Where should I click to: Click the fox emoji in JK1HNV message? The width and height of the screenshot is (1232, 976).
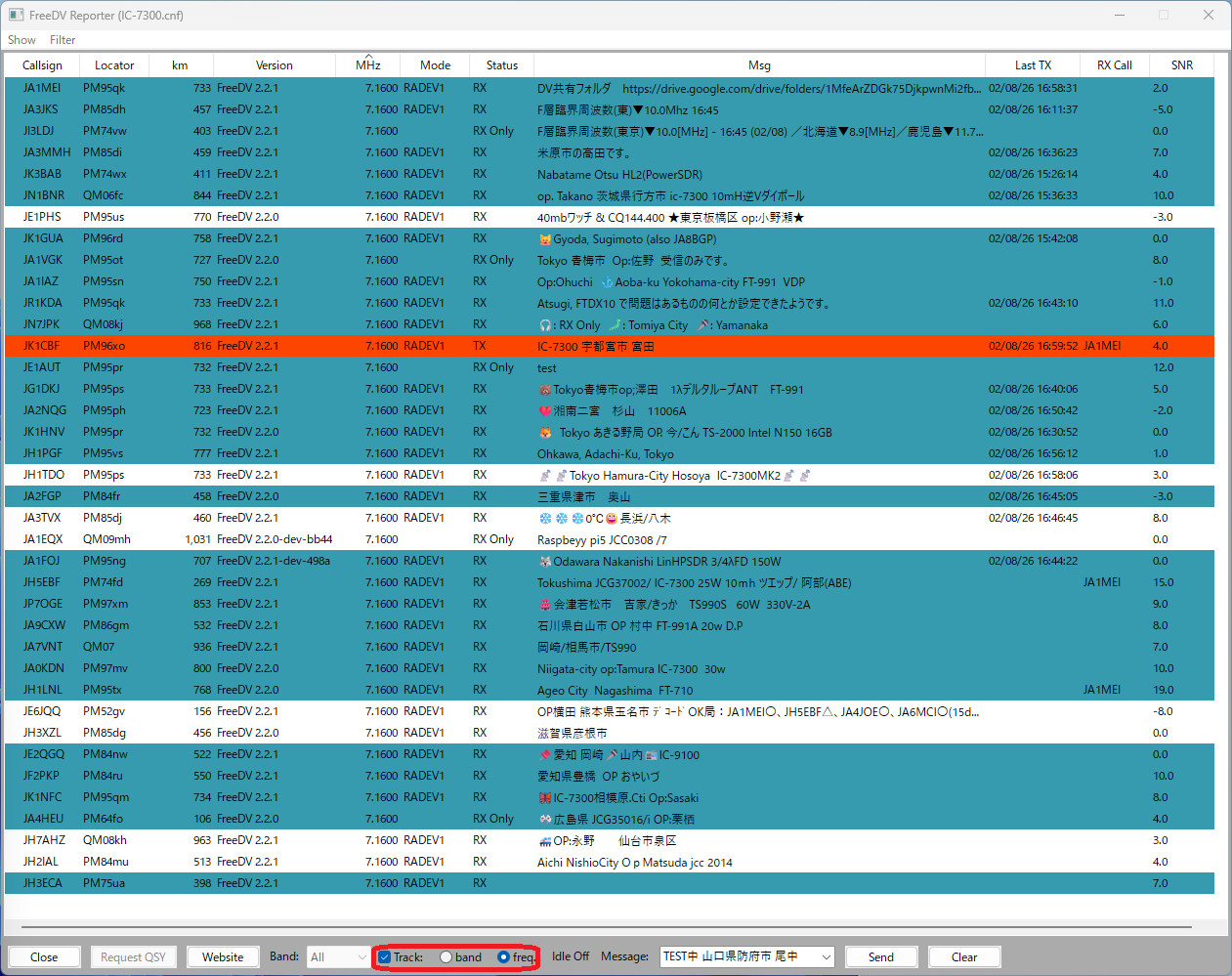(x=545, y=433)
